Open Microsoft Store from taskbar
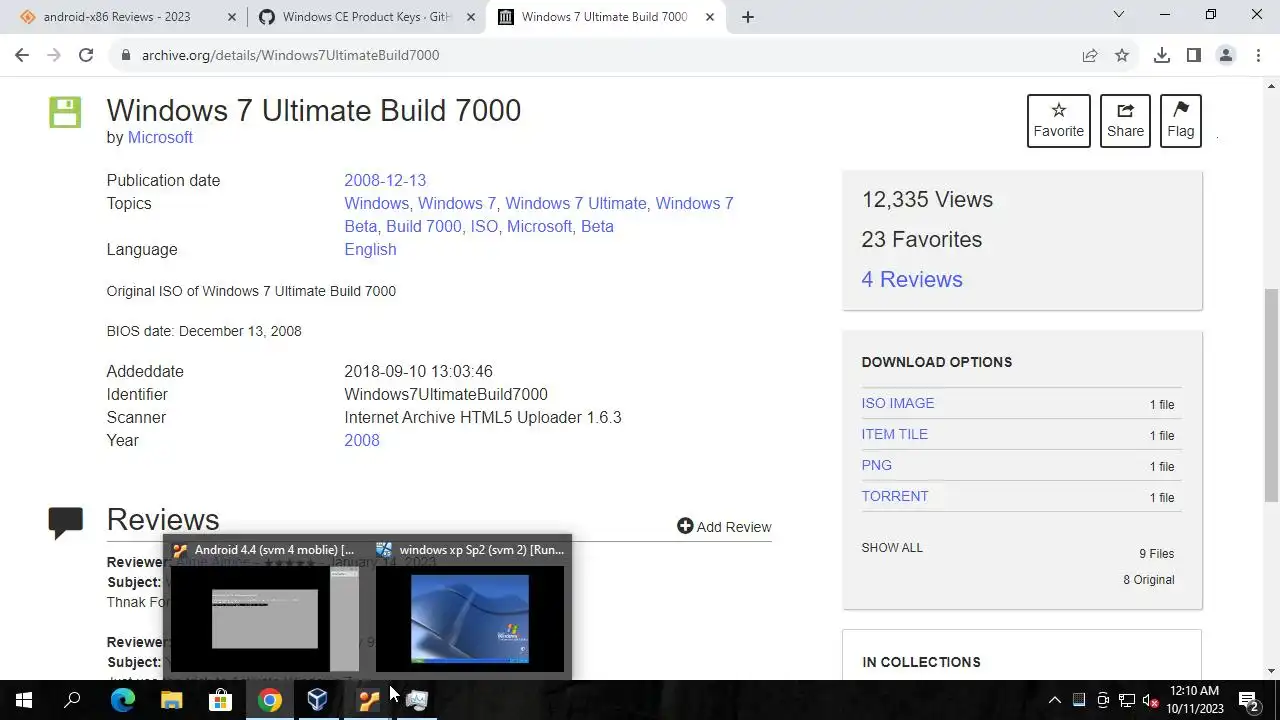Viewport: 1280px width, 720px height. click(x=220, y=700)
